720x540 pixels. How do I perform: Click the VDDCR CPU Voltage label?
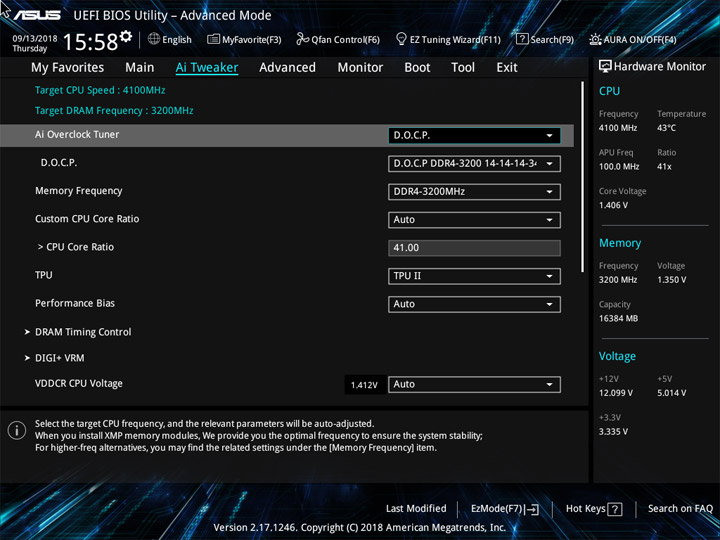click(x=79, y=383)
